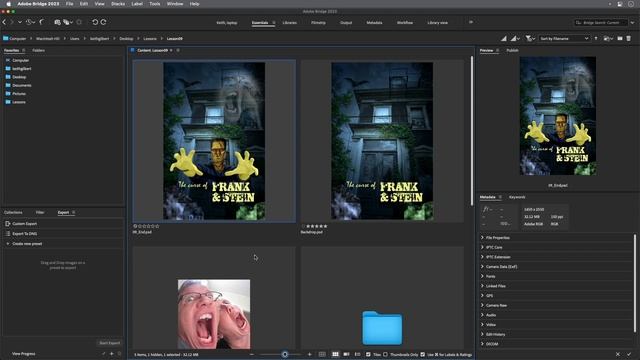Enable Thumbnails Only checkbox
This screenshot has width=640, height=360.
385,354
